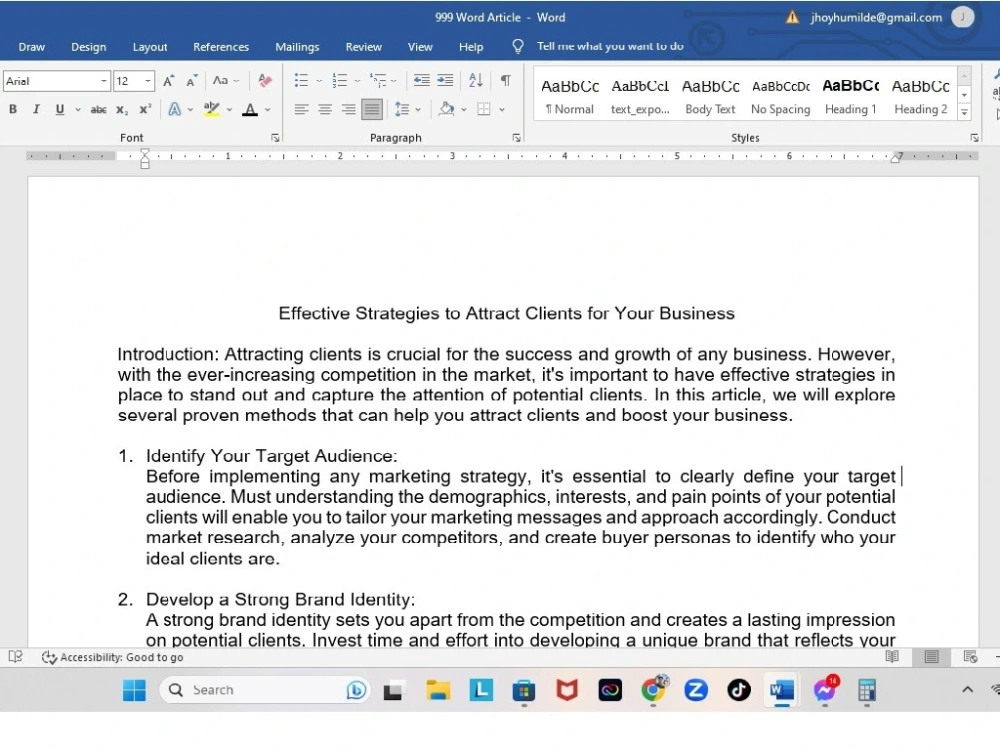
Task: Switch to Print Layout view in status bar
Action: (931, 657)
